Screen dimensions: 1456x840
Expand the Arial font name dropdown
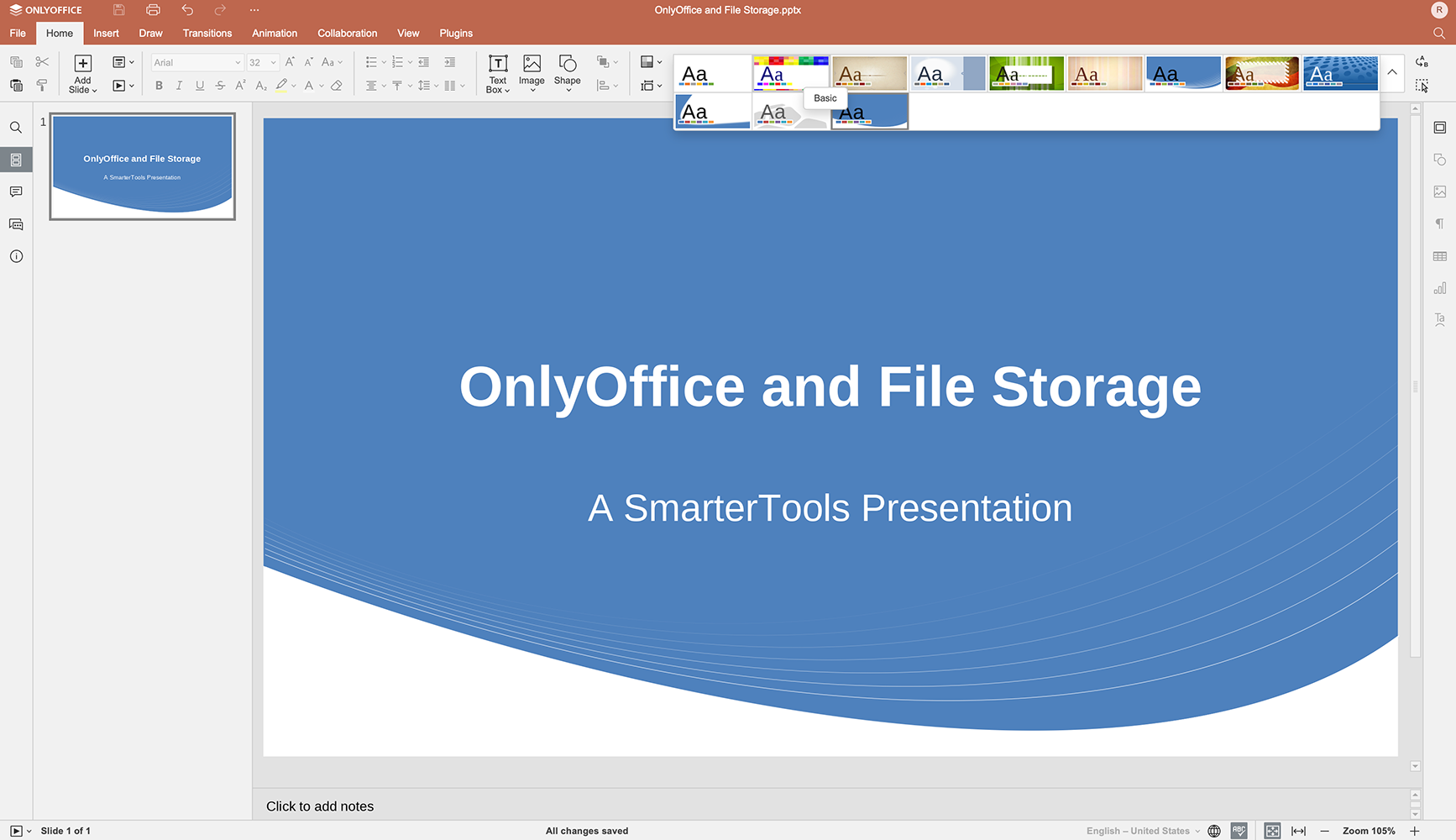coord(238,63)
